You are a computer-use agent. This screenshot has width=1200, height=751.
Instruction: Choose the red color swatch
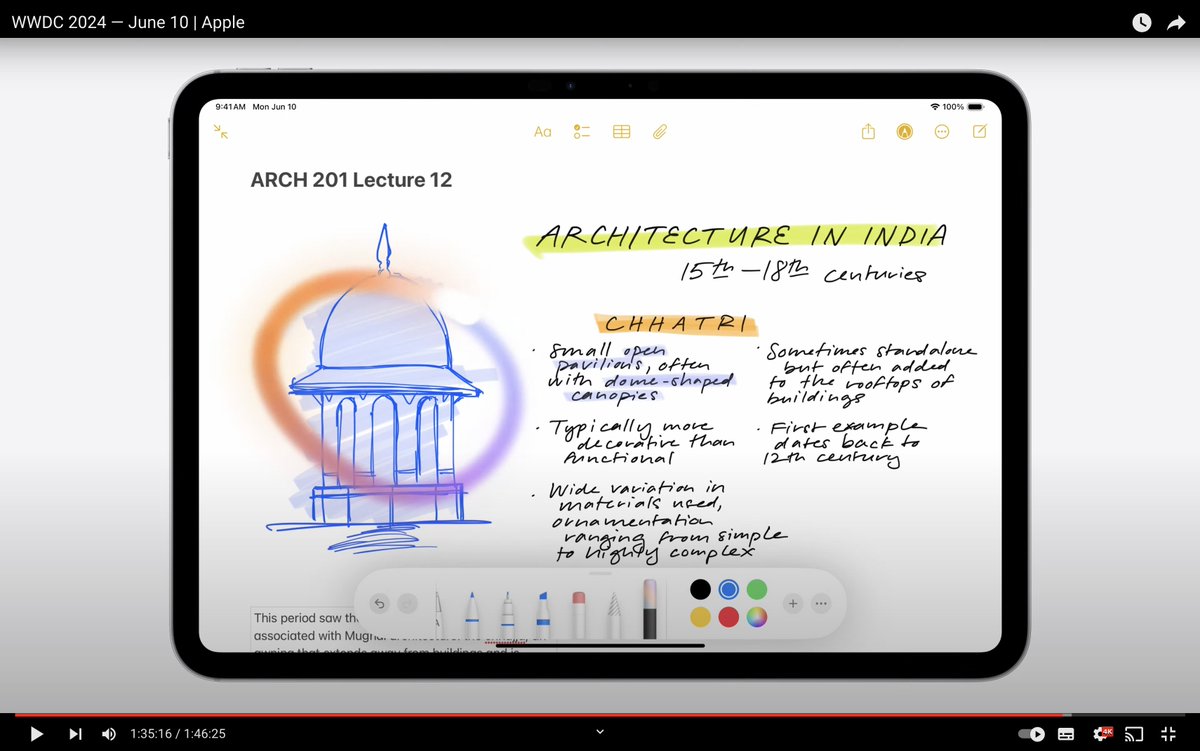729,617
